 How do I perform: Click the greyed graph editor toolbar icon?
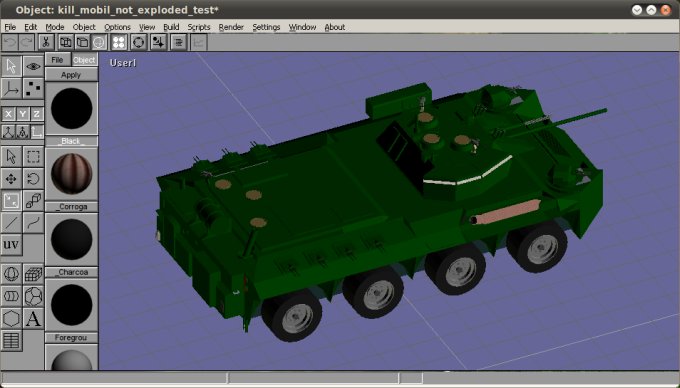(199, 42)
